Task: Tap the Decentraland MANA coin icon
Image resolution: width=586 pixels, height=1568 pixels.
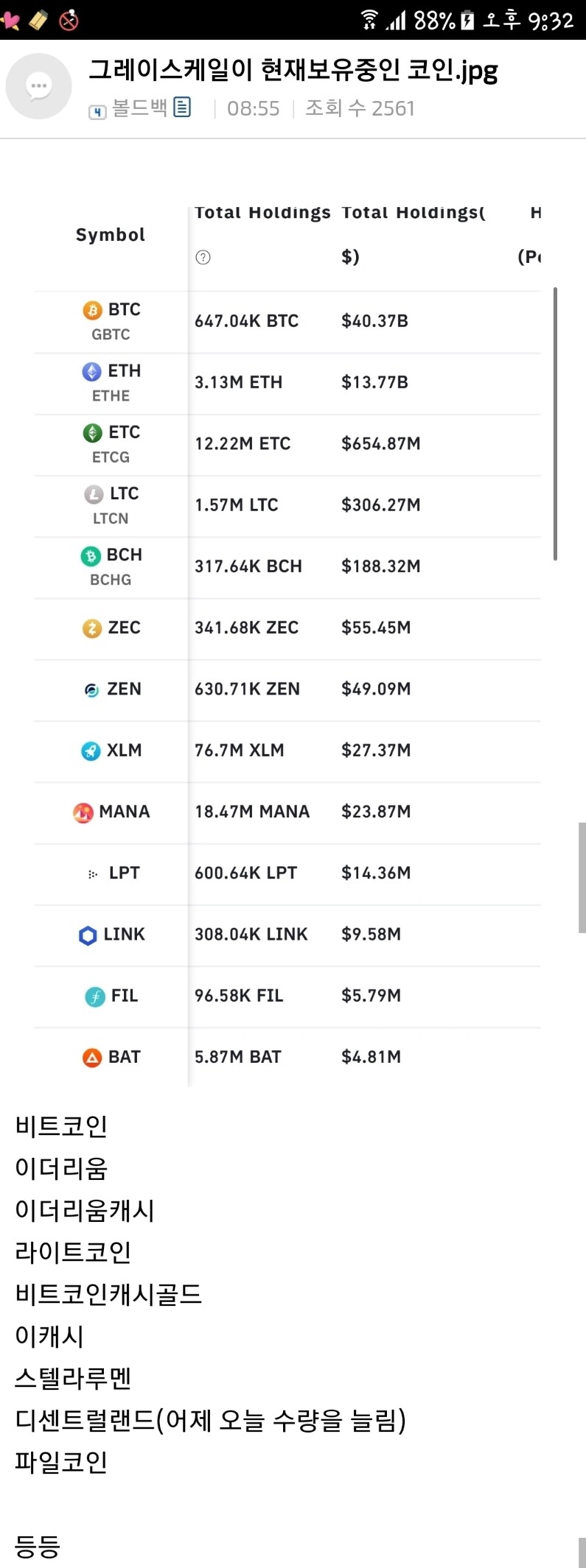Action: coord(83,812)
